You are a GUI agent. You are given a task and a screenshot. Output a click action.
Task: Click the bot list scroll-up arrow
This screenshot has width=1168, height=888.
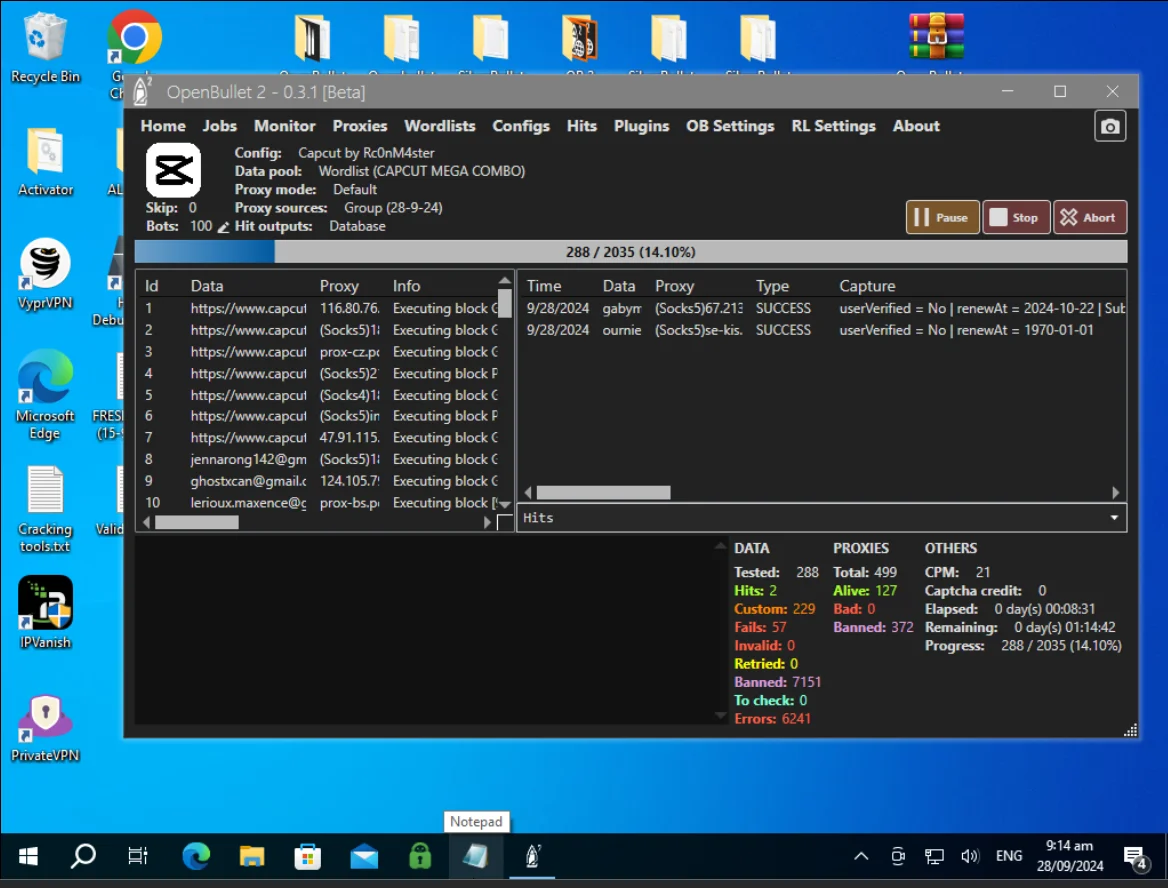coord(505,281)
